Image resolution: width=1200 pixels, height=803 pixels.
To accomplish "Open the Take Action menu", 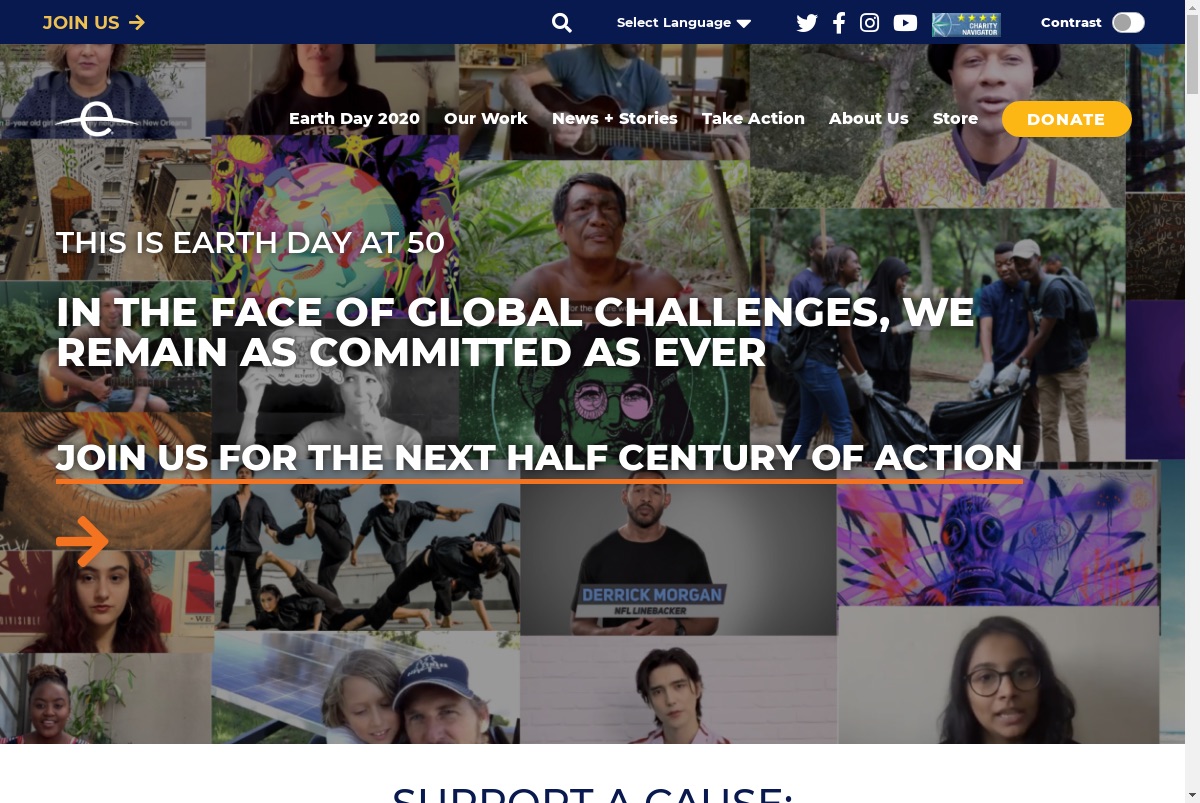I will point(753,118).
